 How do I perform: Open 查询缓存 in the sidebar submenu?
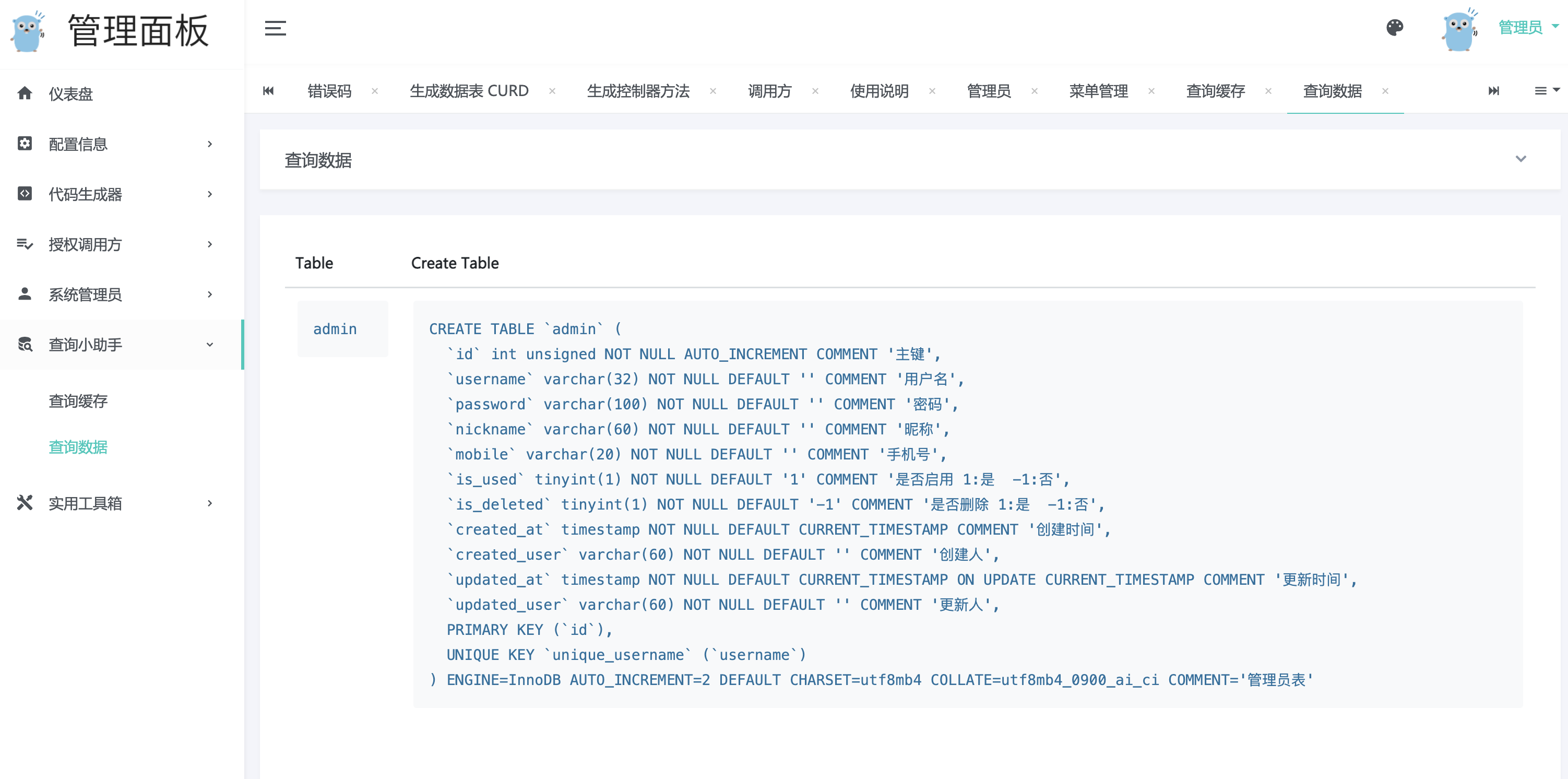point(78,401)
